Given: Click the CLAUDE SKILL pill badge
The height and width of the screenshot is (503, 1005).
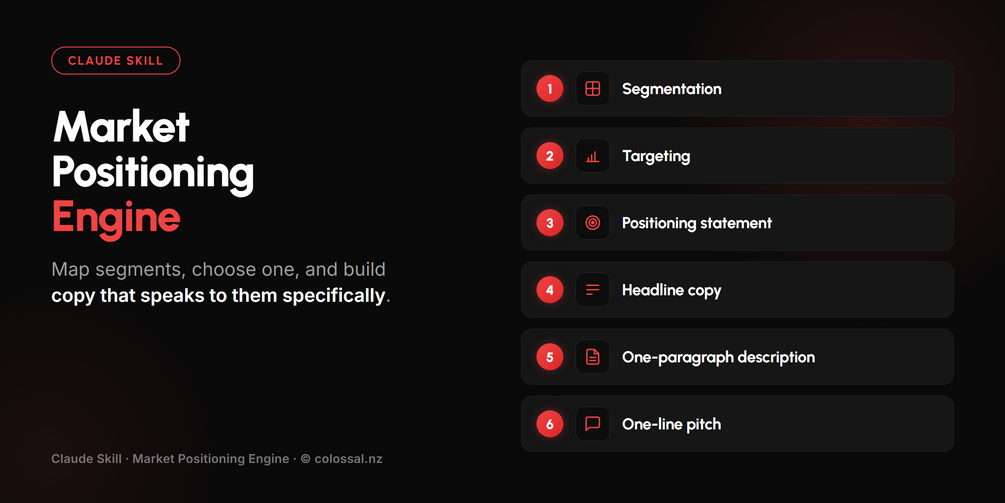Looking at the screenshot, I should [x=115, y=60].
